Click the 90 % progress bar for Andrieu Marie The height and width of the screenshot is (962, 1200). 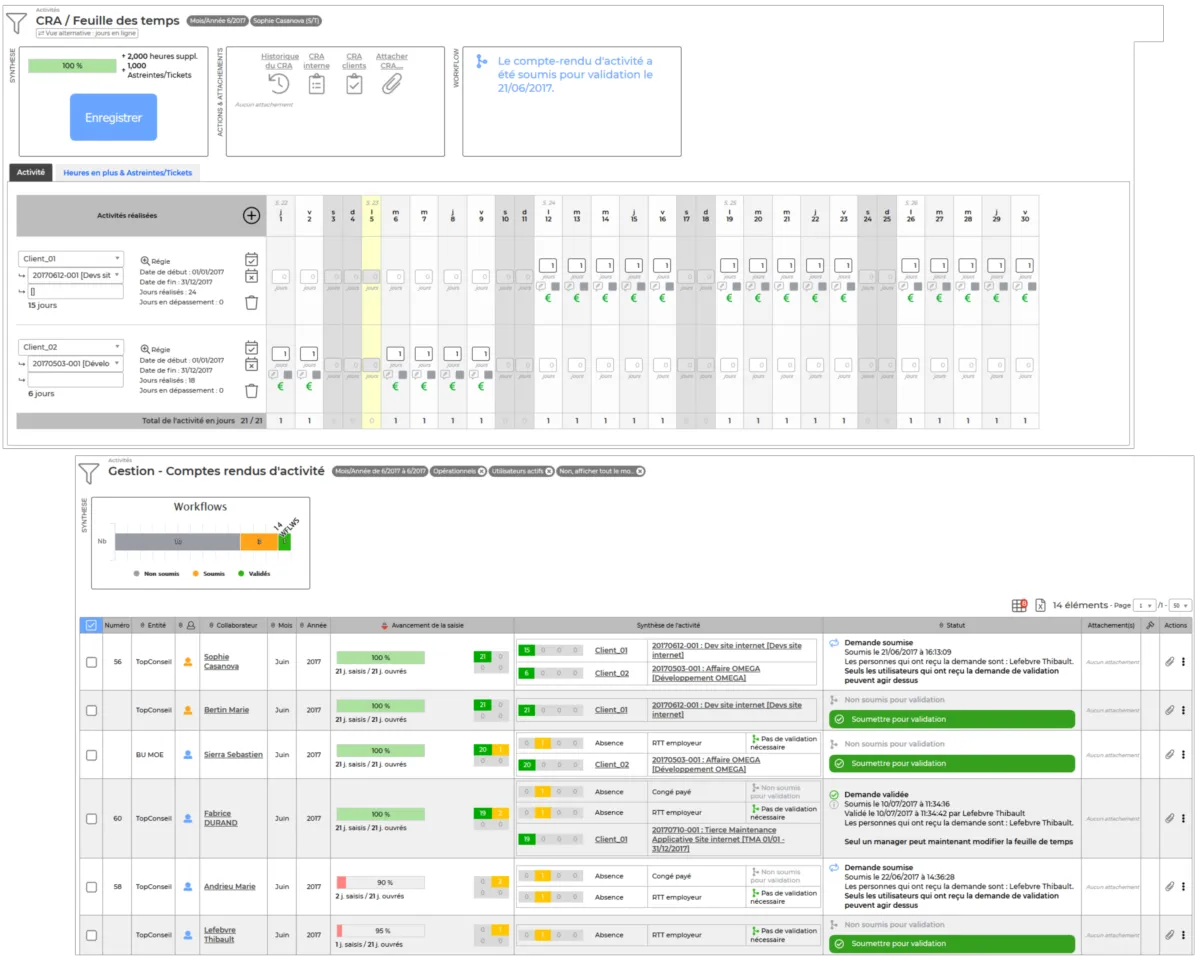[381, 883]
